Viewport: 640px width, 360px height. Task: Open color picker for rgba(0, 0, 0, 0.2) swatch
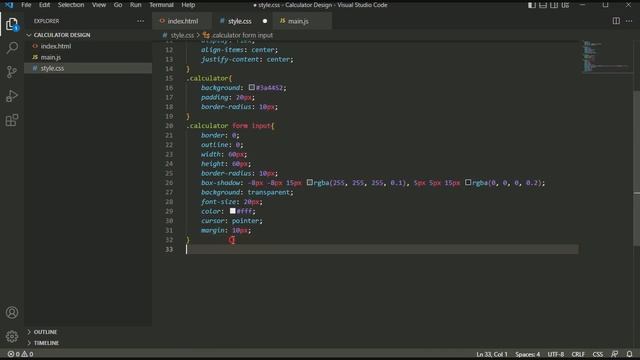pyautogui.click(x=468, y=182)
